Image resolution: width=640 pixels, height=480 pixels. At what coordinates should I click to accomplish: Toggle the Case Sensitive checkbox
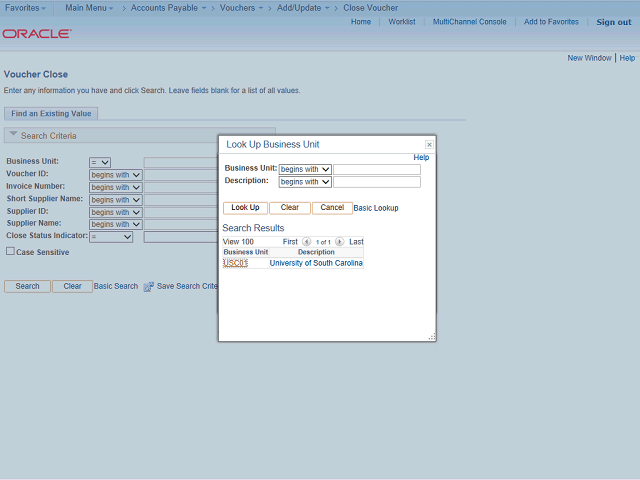coord(10,251)
